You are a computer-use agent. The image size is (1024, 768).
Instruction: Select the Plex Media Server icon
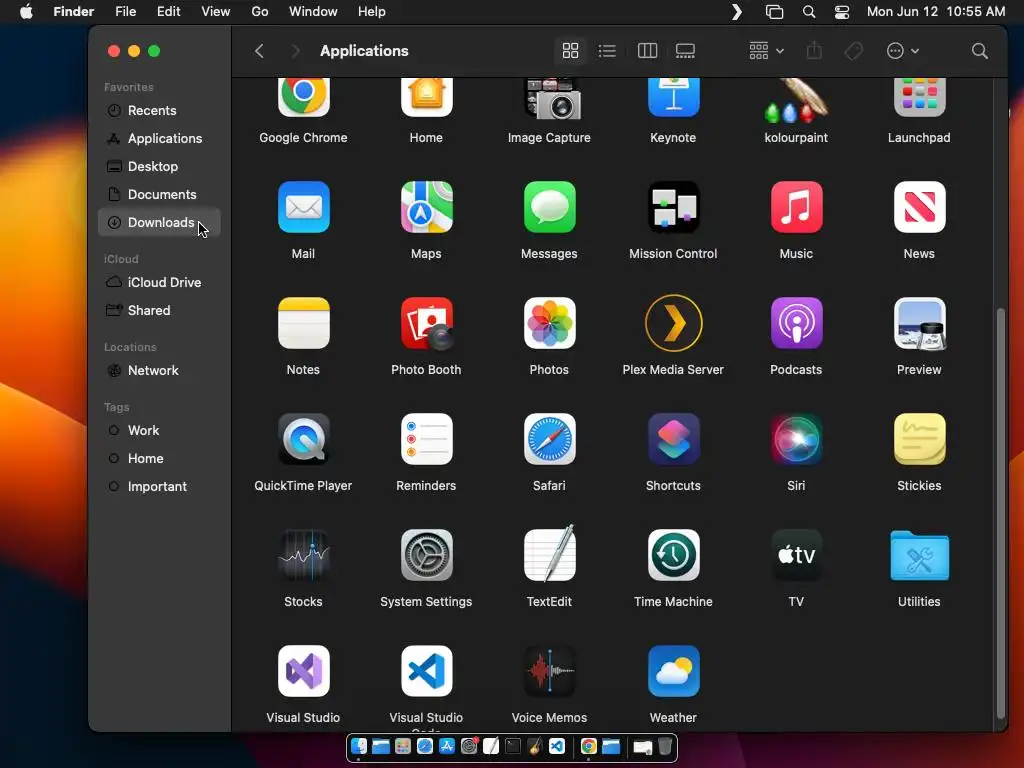pyautogui.click(x=673, y=323)
